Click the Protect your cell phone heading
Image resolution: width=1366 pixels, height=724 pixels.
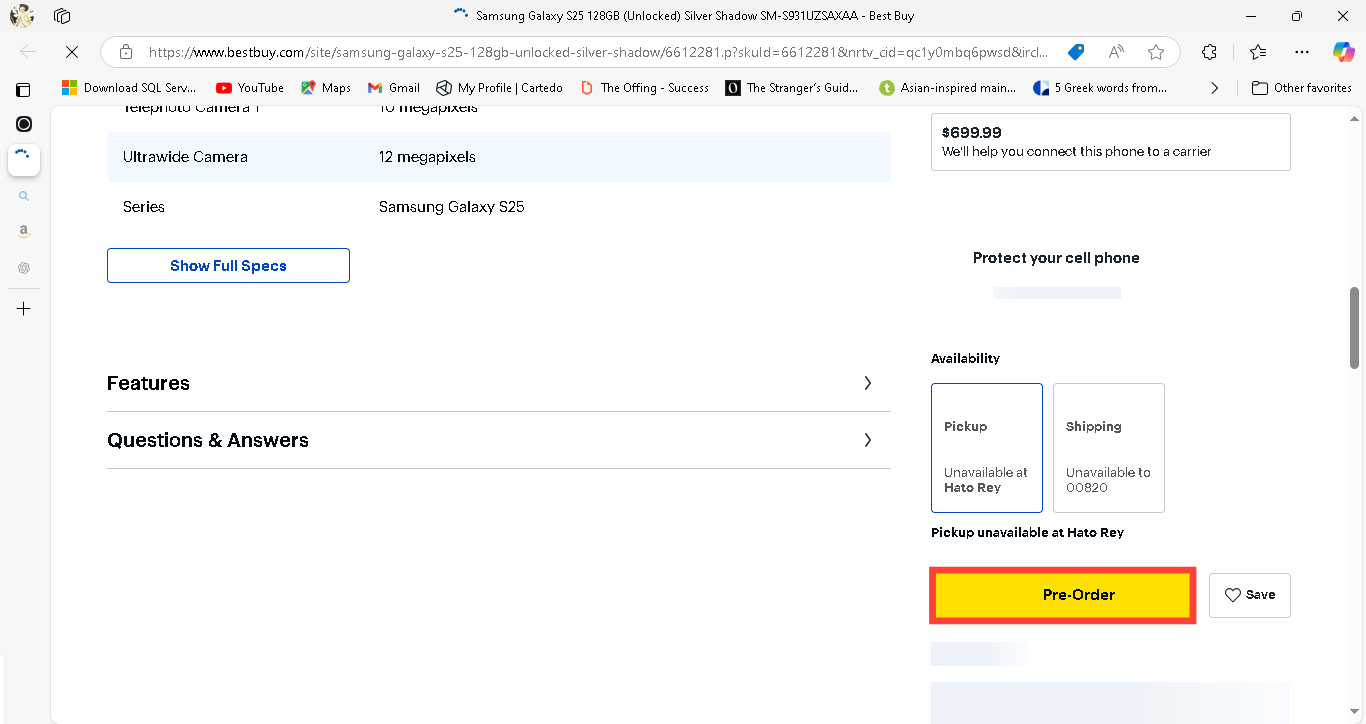click(1056, 258)
